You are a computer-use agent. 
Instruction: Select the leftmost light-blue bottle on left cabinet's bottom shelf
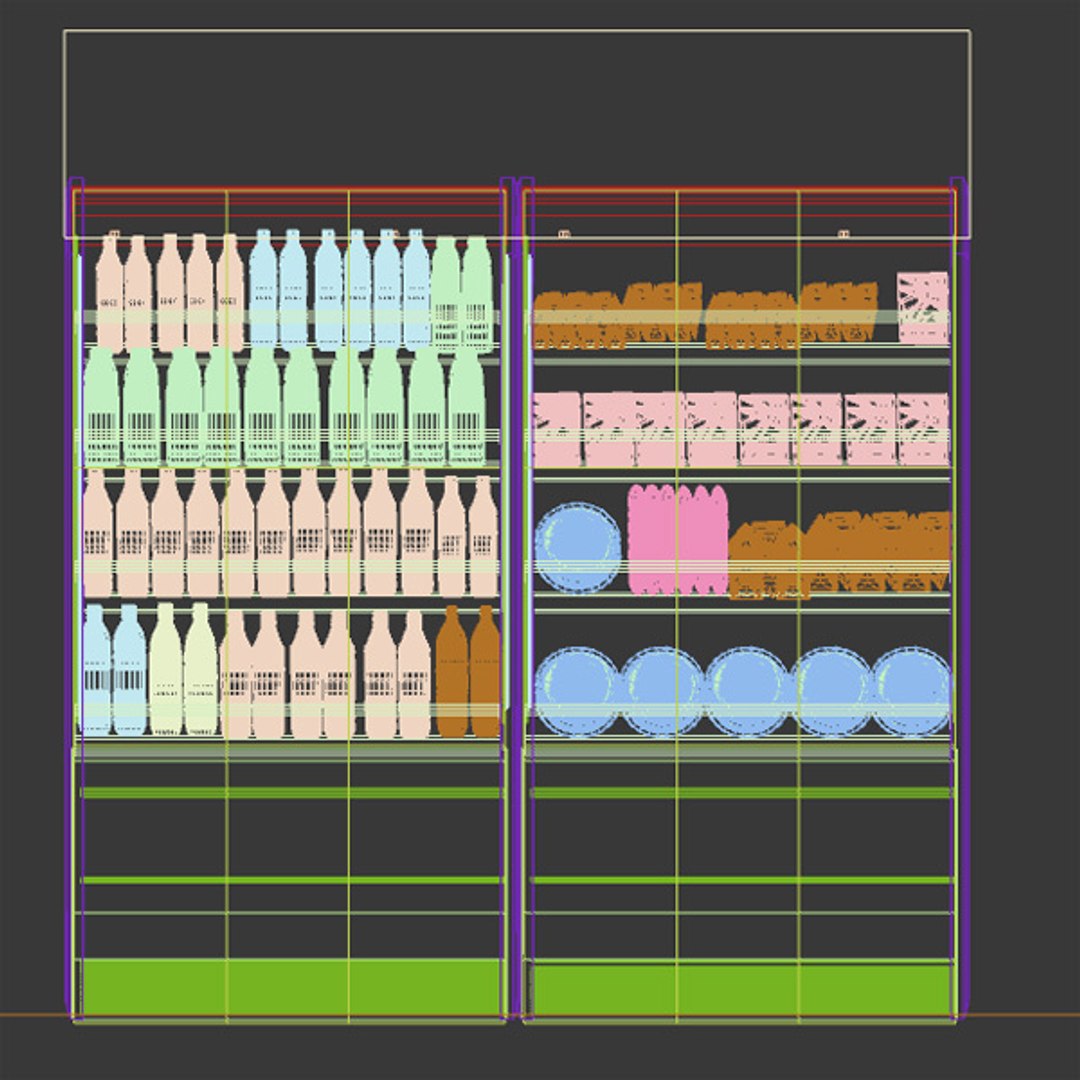pyautogui.click(x=96, y=670)
